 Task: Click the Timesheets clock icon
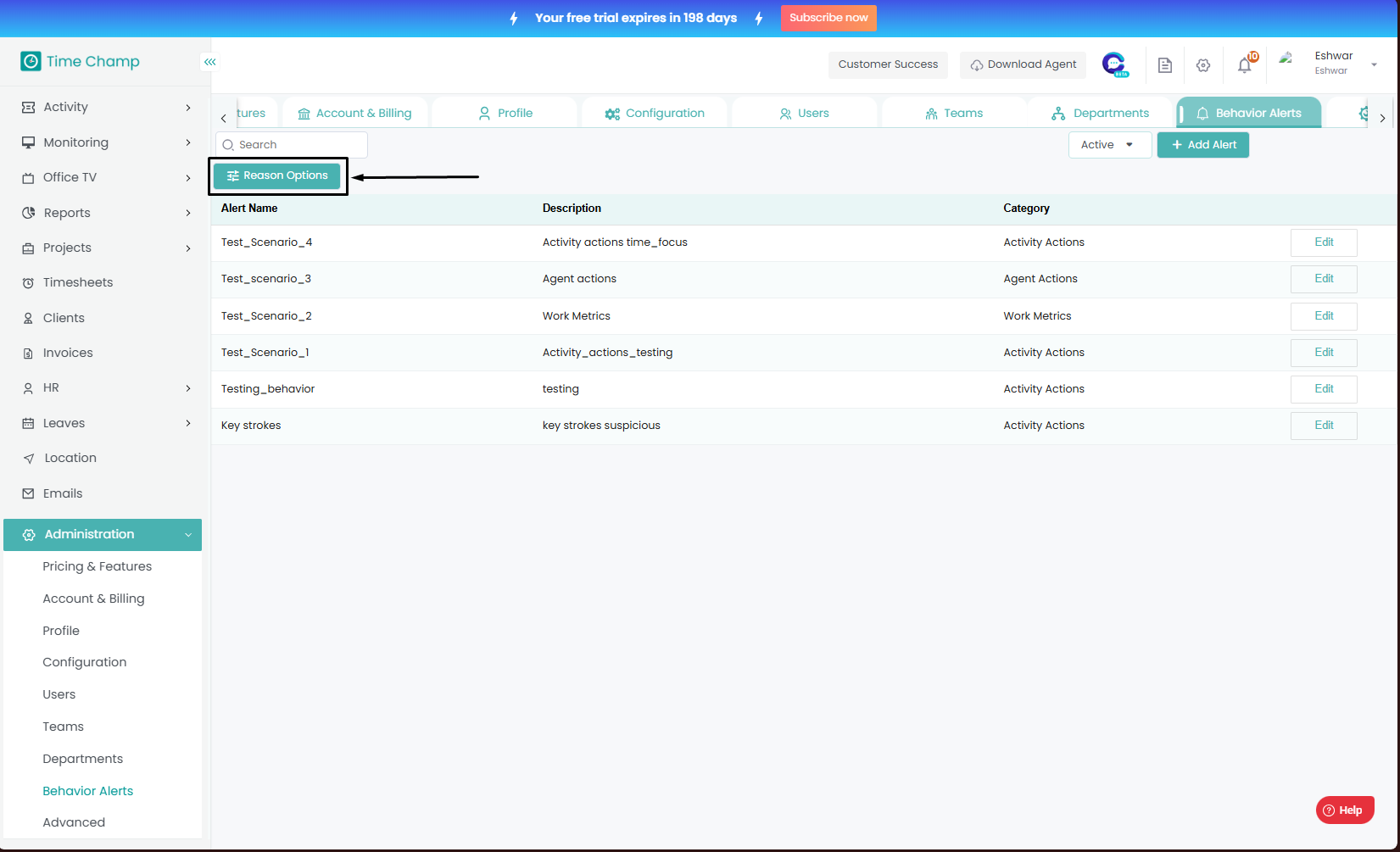click(x=28, y=282)
